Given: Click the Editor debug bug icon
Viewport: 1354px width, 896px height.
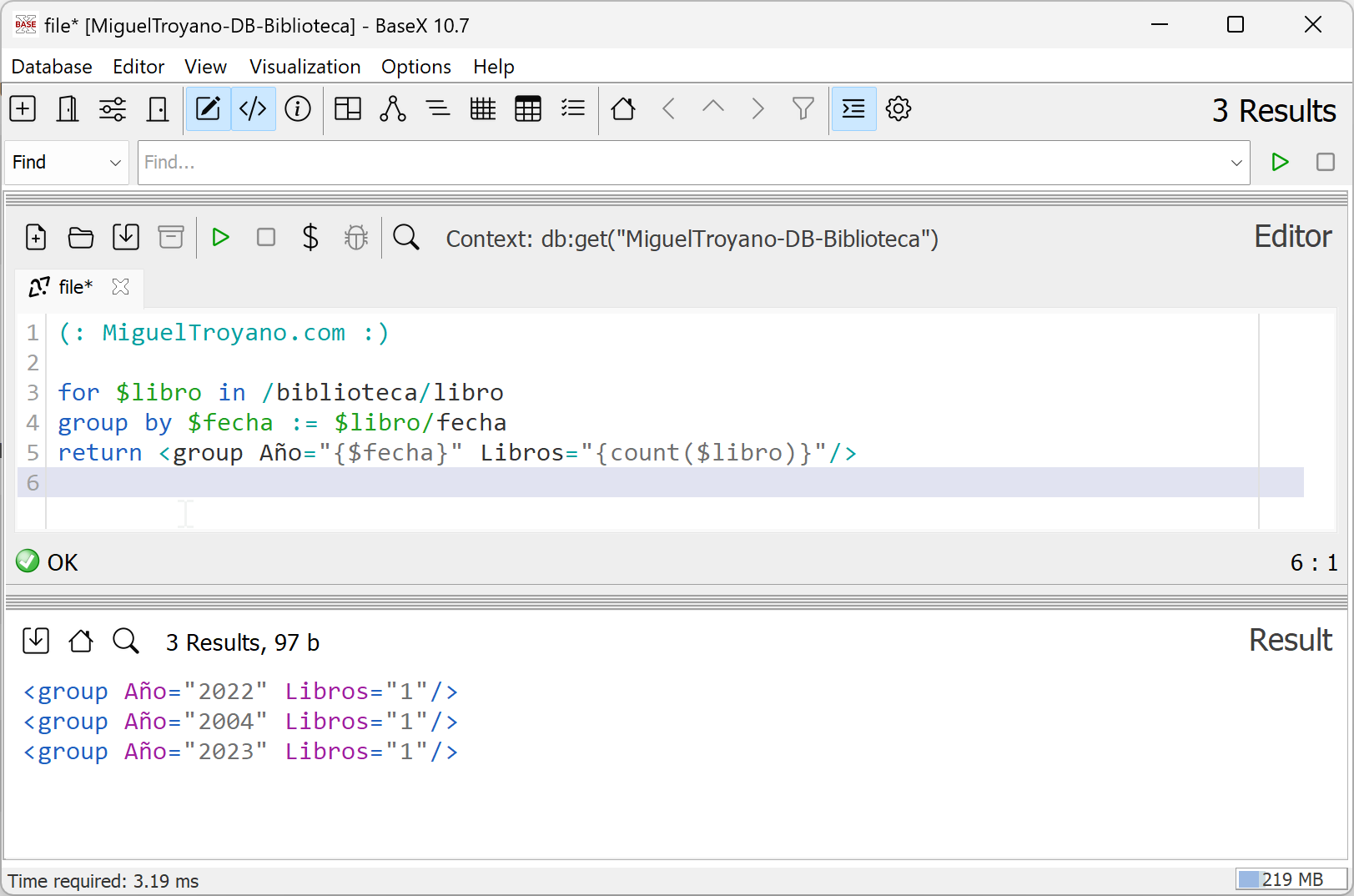Looking at the screenshot, I should tap(356, 238).
